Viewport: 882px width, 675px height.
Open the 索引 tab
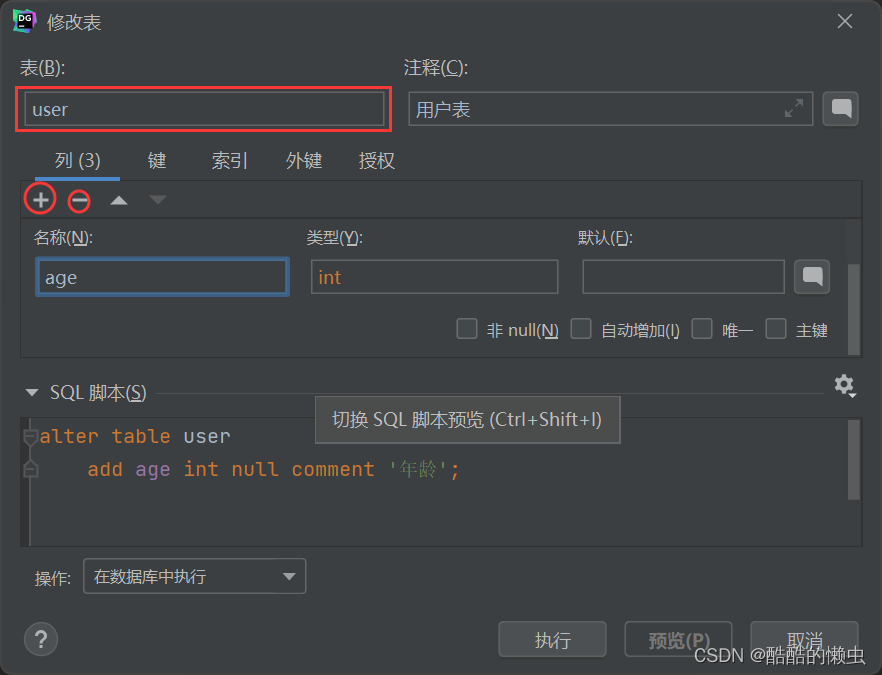pos(230,161)
